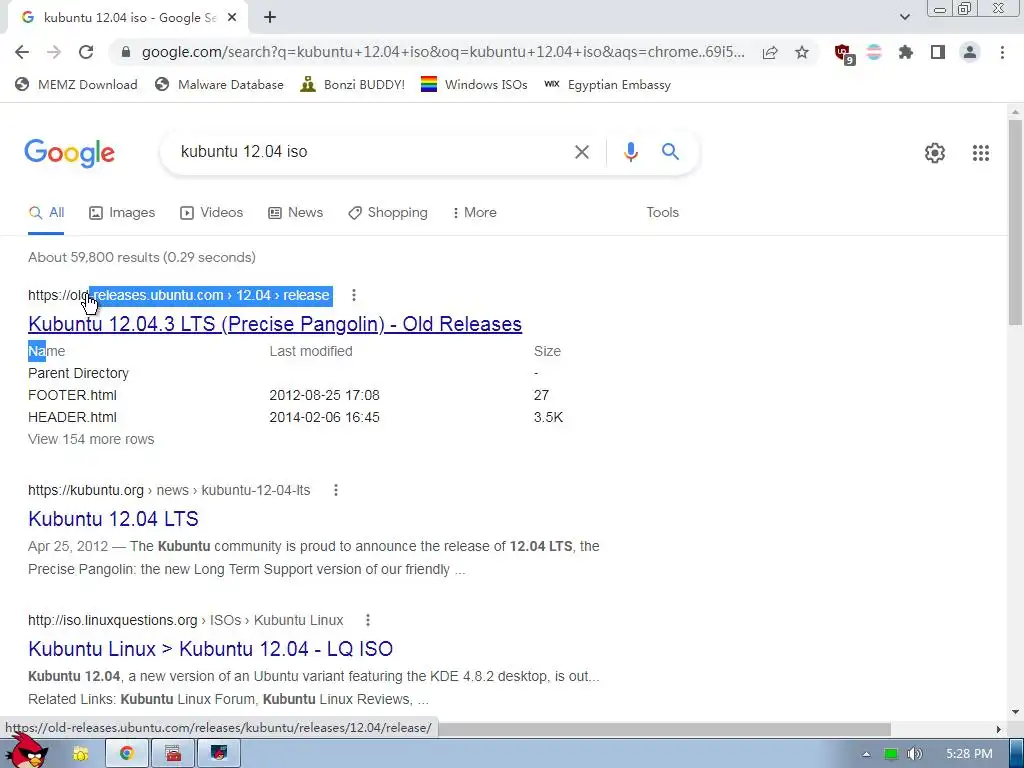Click the Chrome taskbar icon
Screen dimensions: 1024x768
(x=127, y=754)
